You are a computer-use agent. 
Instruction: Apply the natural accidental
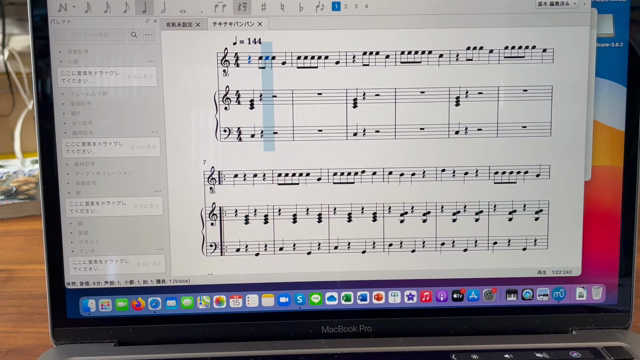282,7
